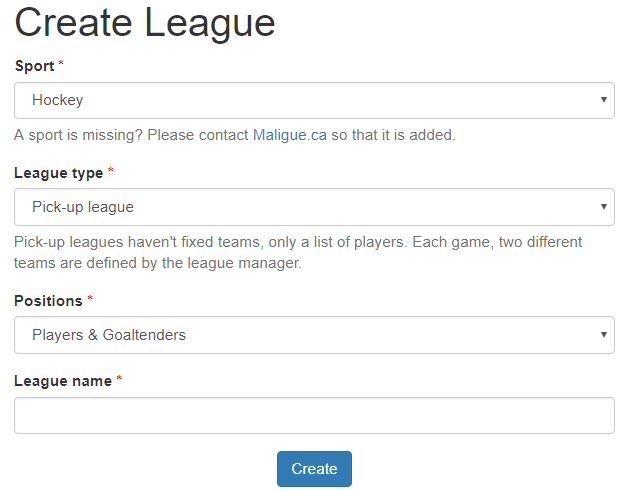Click the Sport field label
Screen dimensions: 627x491
point(34,66)
